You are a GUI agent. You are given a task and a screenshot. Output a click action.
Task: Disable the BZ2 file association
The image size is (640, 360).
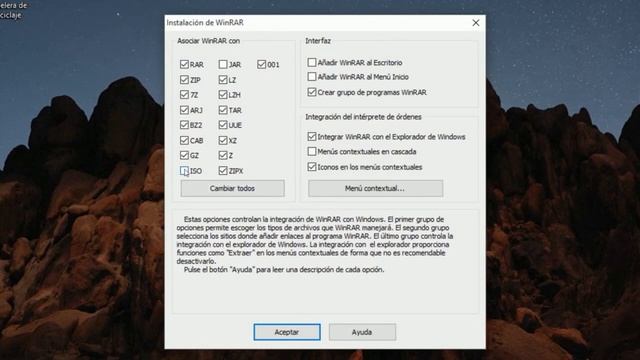pos(184,125)
